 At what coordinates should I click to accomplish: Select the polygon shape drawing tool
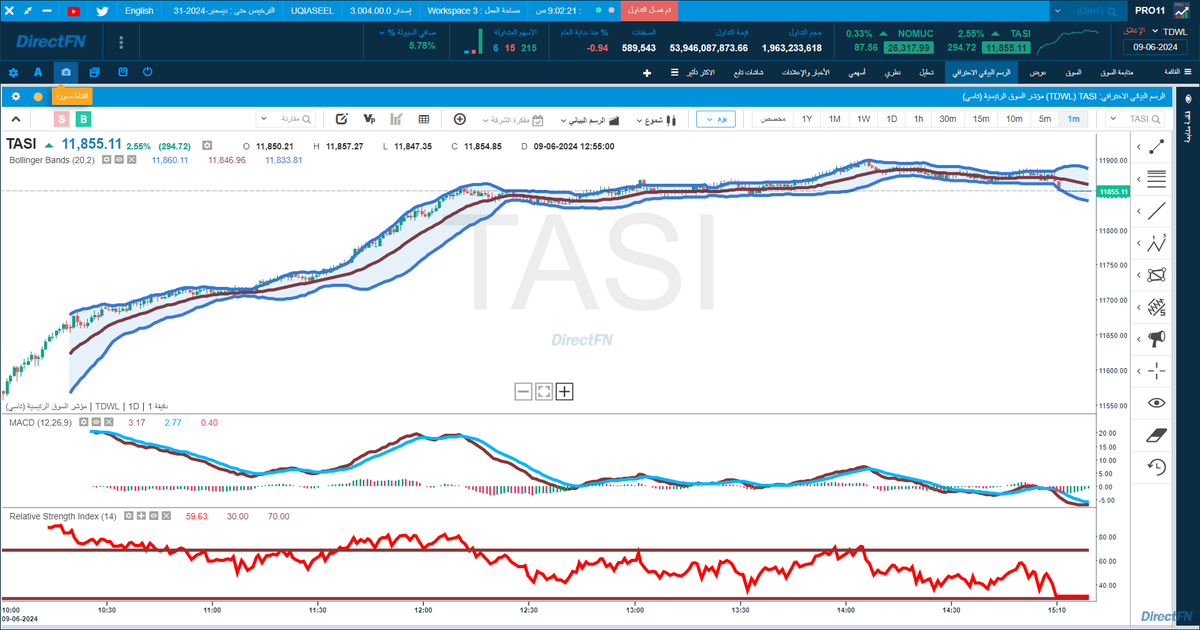1157,274
